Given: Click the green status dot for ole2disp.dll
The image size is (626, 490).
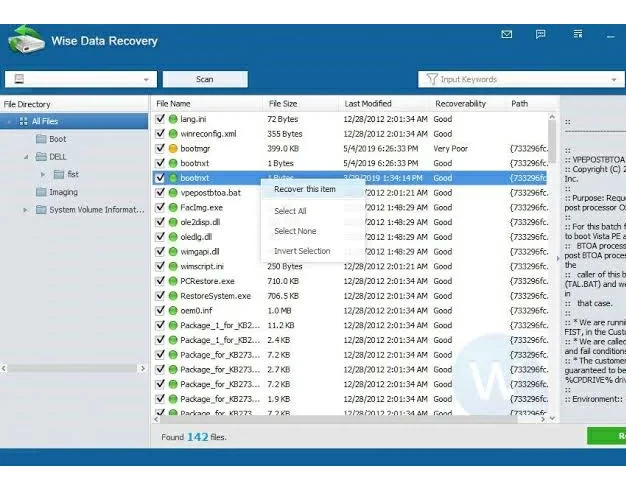Looking at the screenshot, I should (173, 222).
